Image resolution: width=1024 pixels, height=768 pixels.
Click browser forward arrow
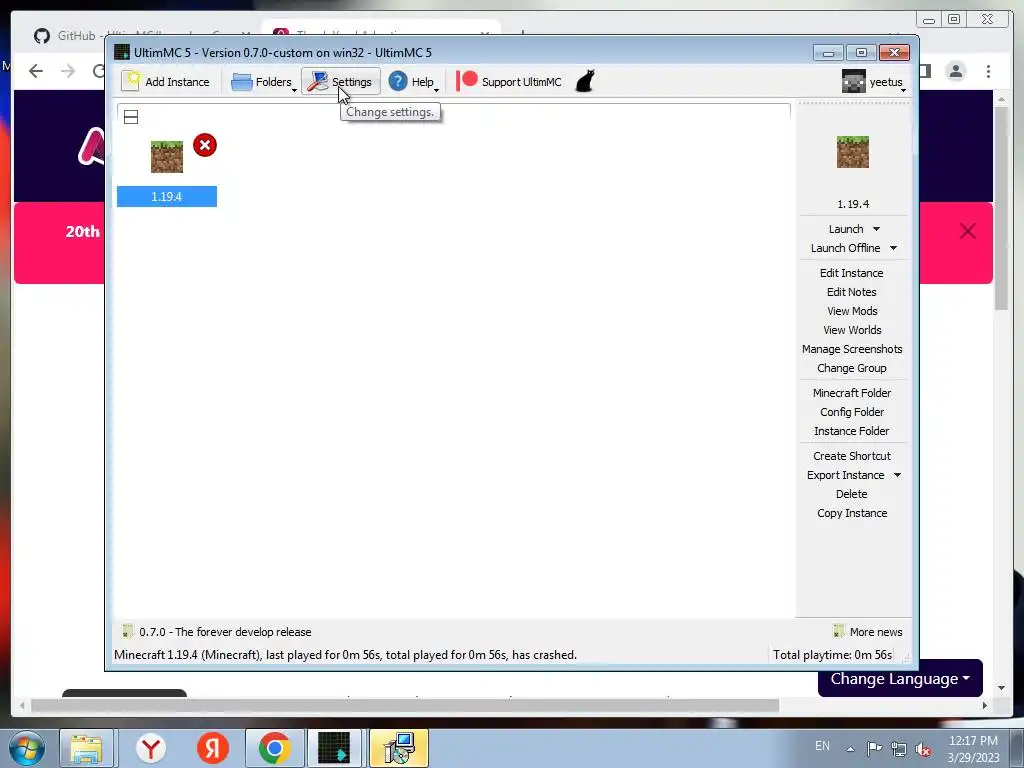tap(68, 71)
